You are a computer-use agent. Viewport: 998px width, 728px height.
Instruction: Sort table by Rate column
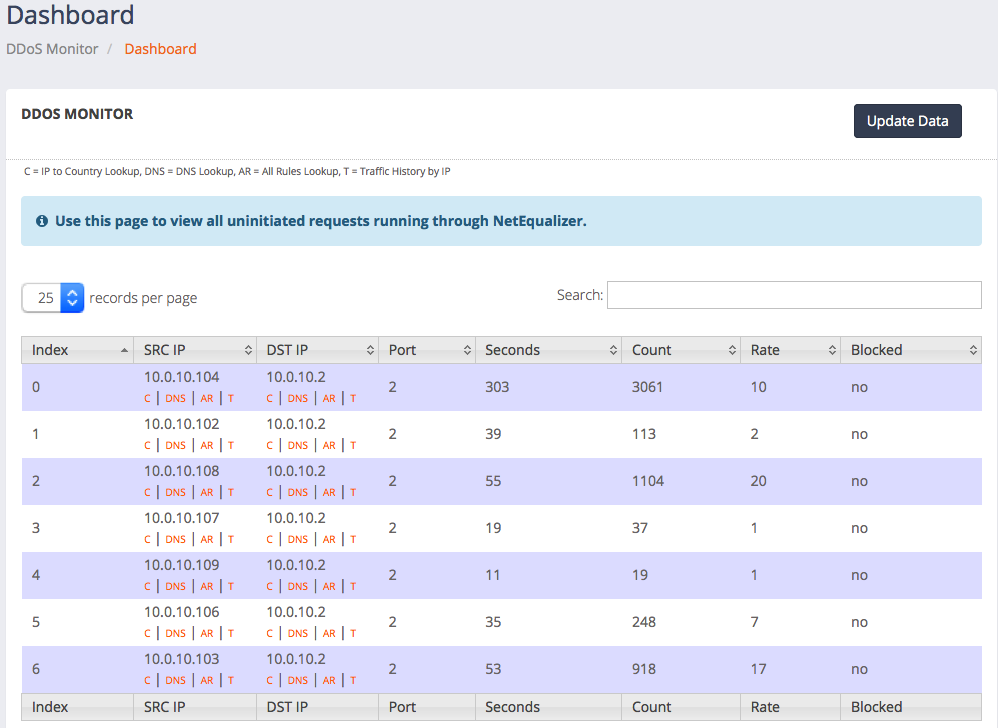tap(790, 350)
